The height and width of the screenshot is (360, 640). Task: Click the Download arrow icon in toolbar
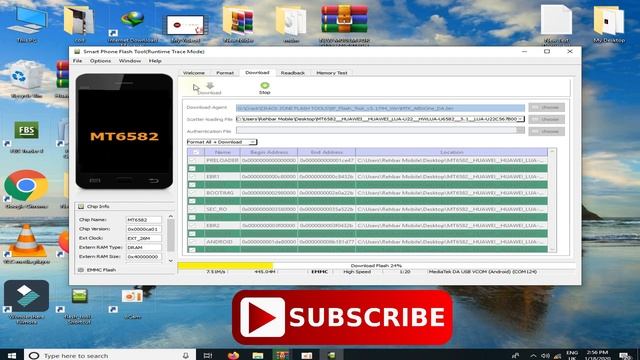[x=210, y=85]
